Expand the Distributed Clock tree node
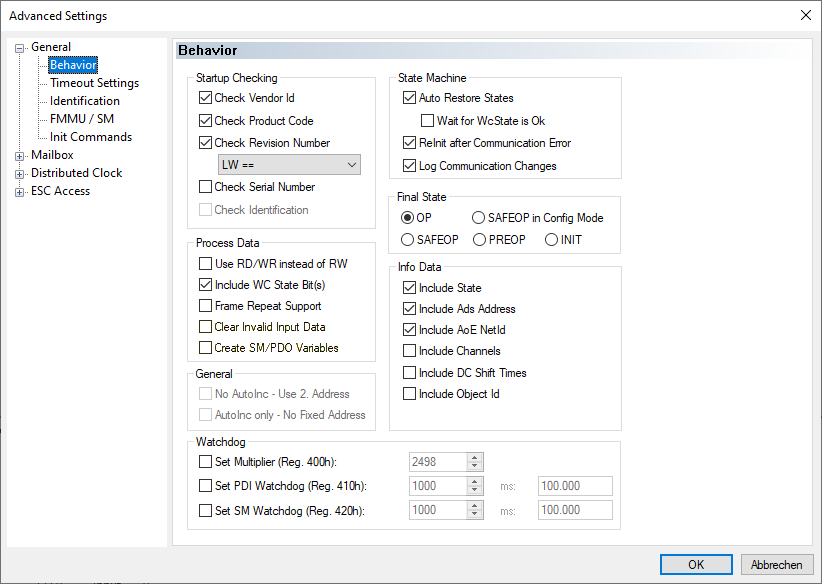 click(19, 175)
